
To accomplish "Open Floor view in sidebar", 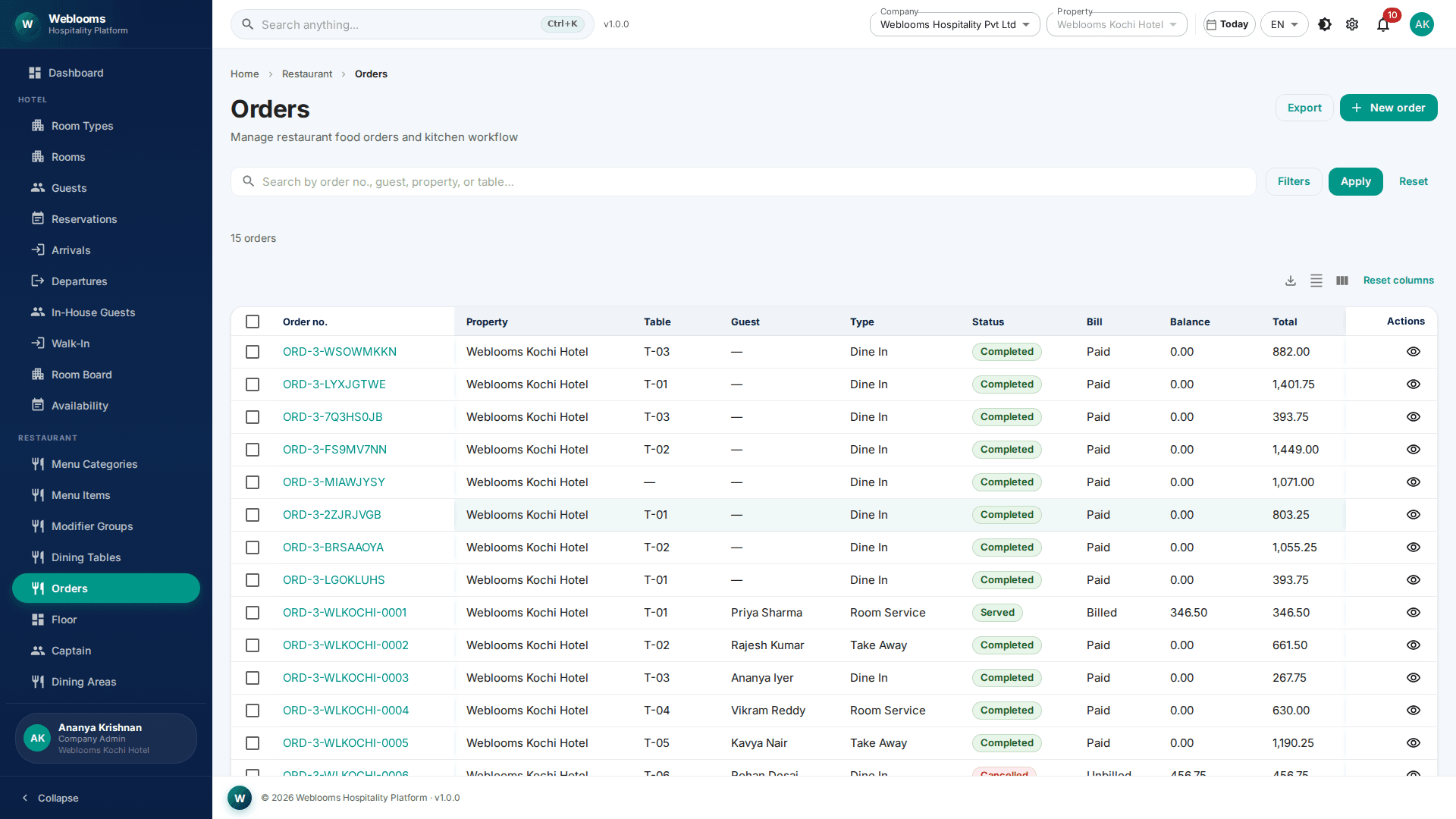I will coord(106,620).
